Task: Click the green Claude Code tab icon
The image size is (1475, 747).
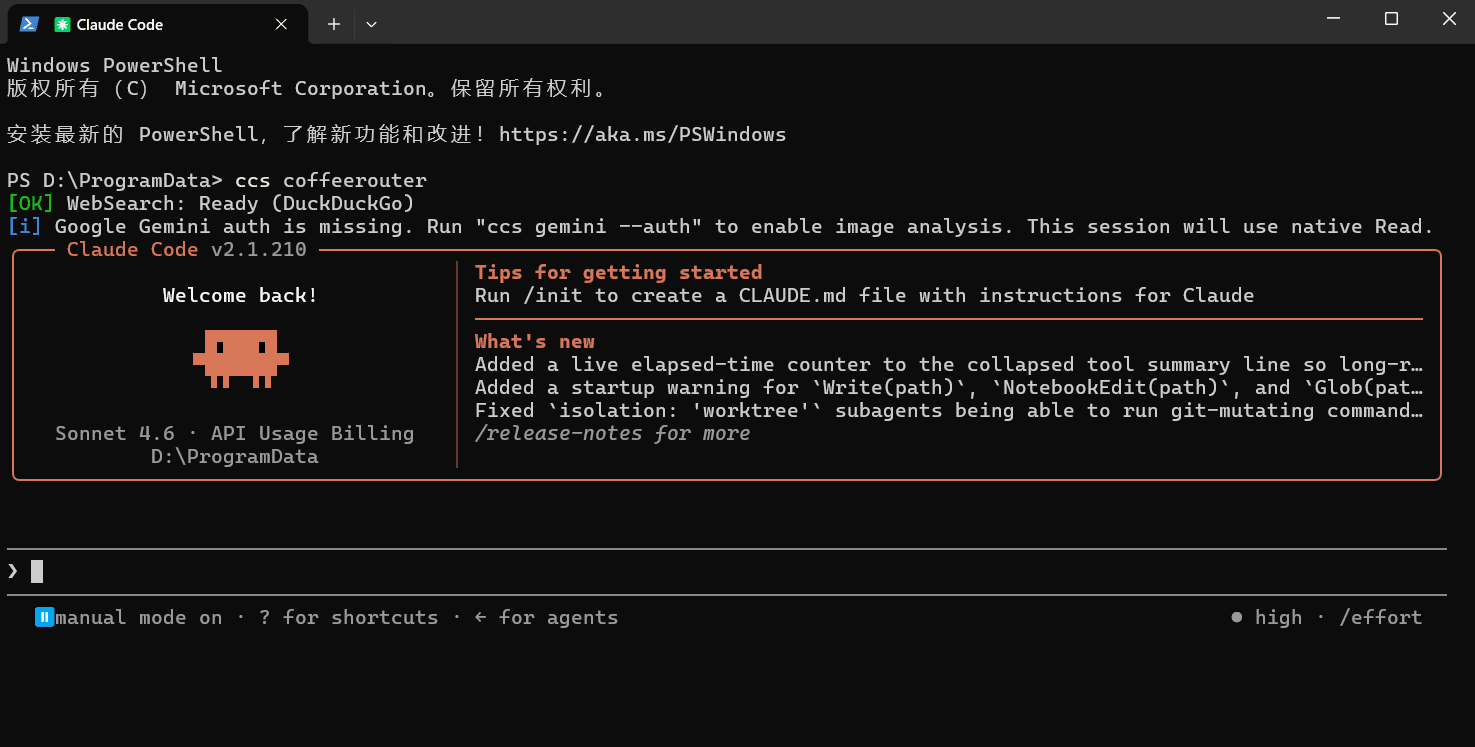Action: (63, 24)
